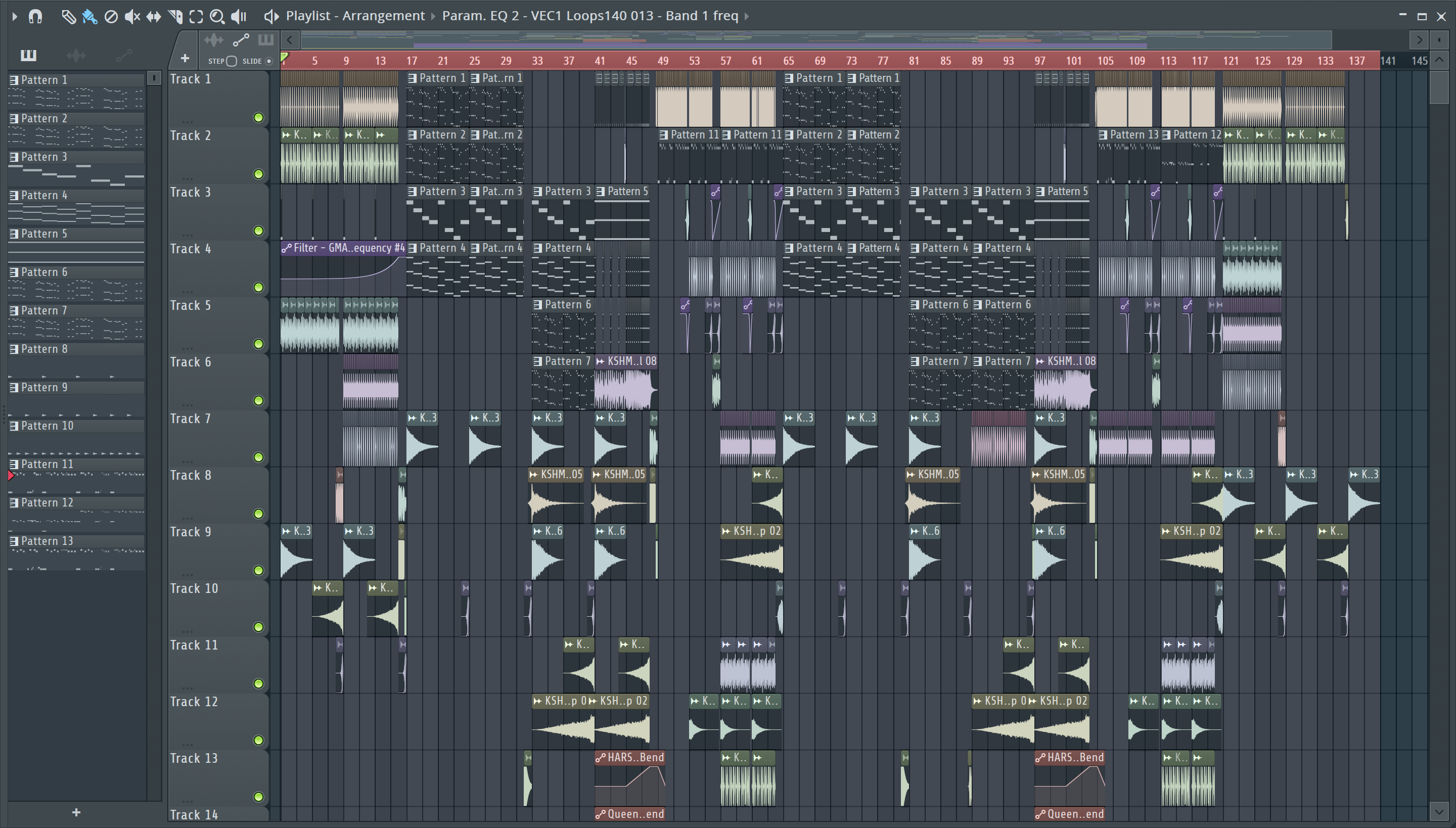Select the Paint brush tool
The width and height of the screenshot is (1456, 828).
89,17
